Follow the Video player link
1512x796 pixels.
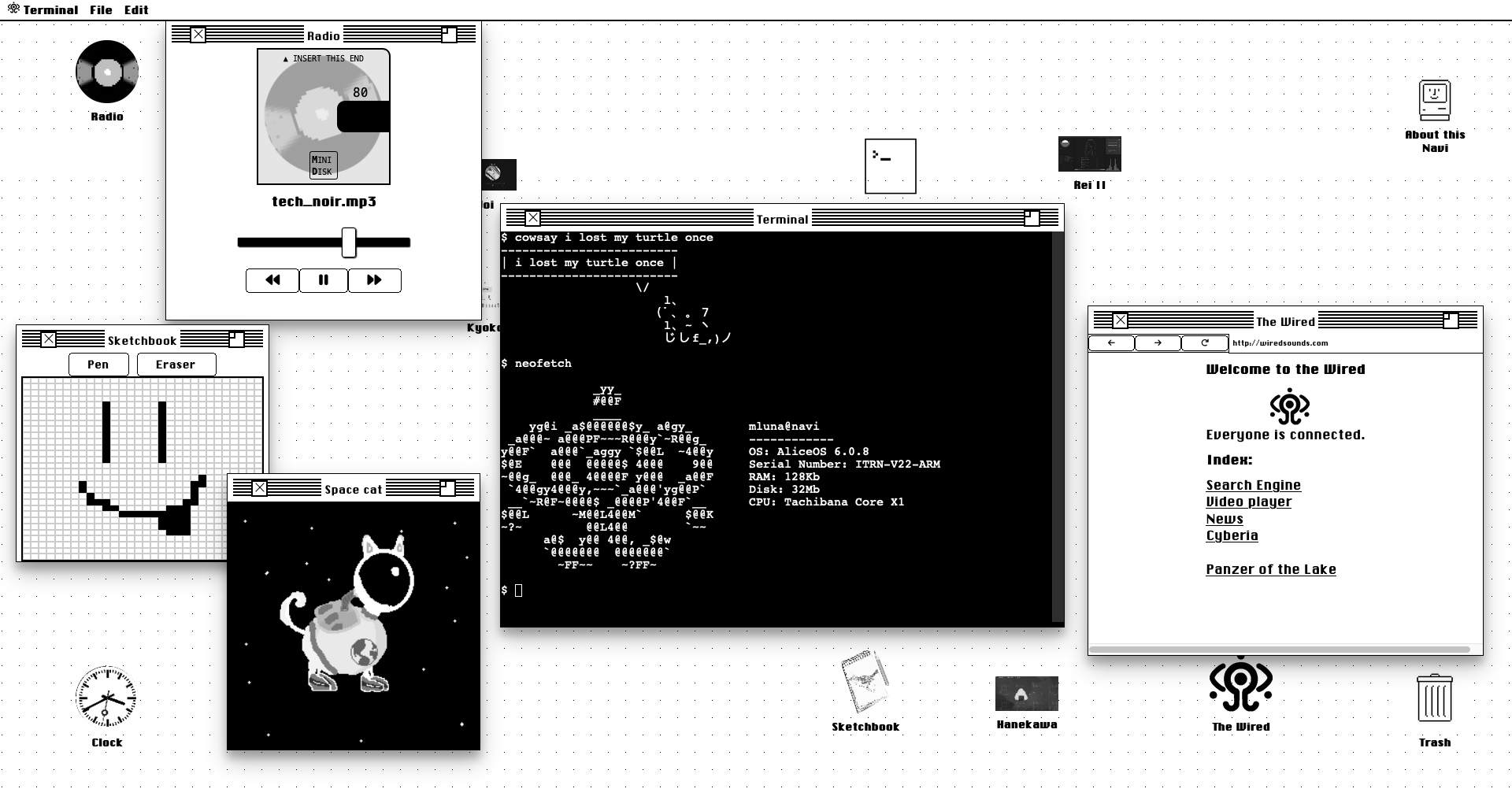(1249, 502)
